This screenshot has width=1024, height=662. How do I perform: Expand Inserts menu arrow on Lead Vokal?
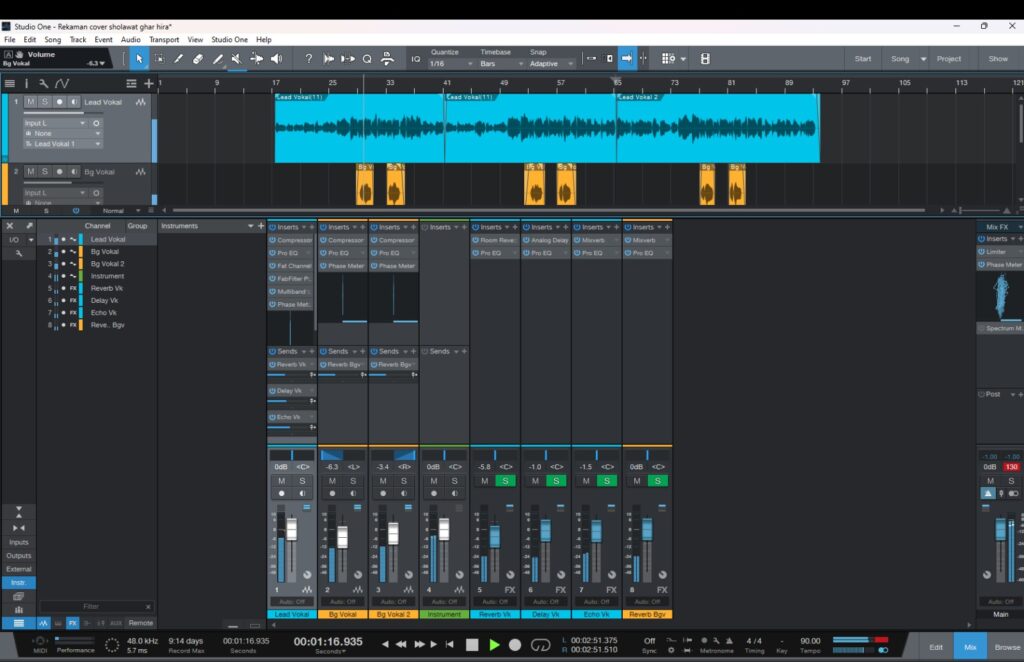tap(304, 227)
